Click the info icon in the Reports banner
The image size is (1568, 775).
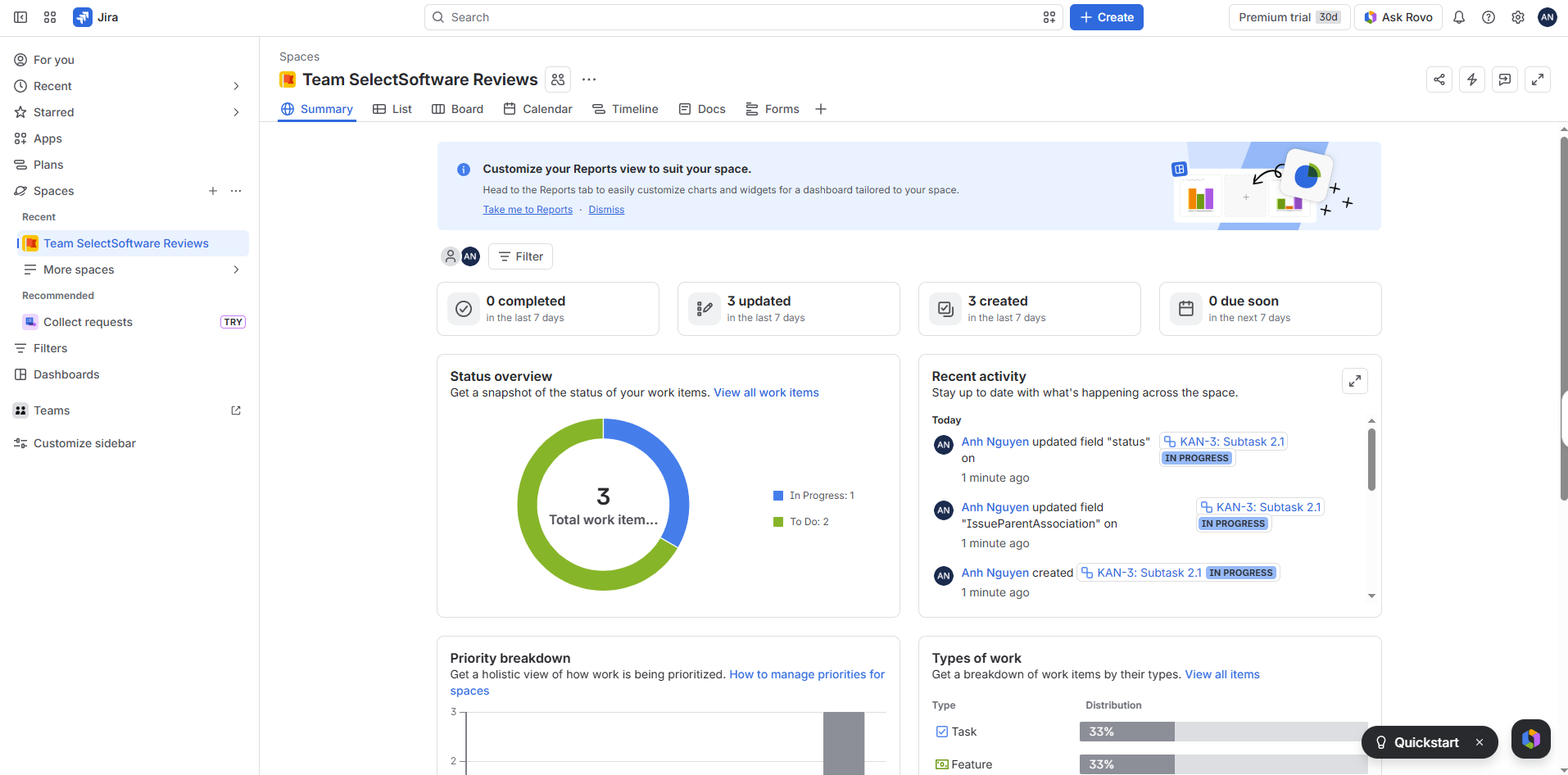pyautogui.click(x=464, y=170)
